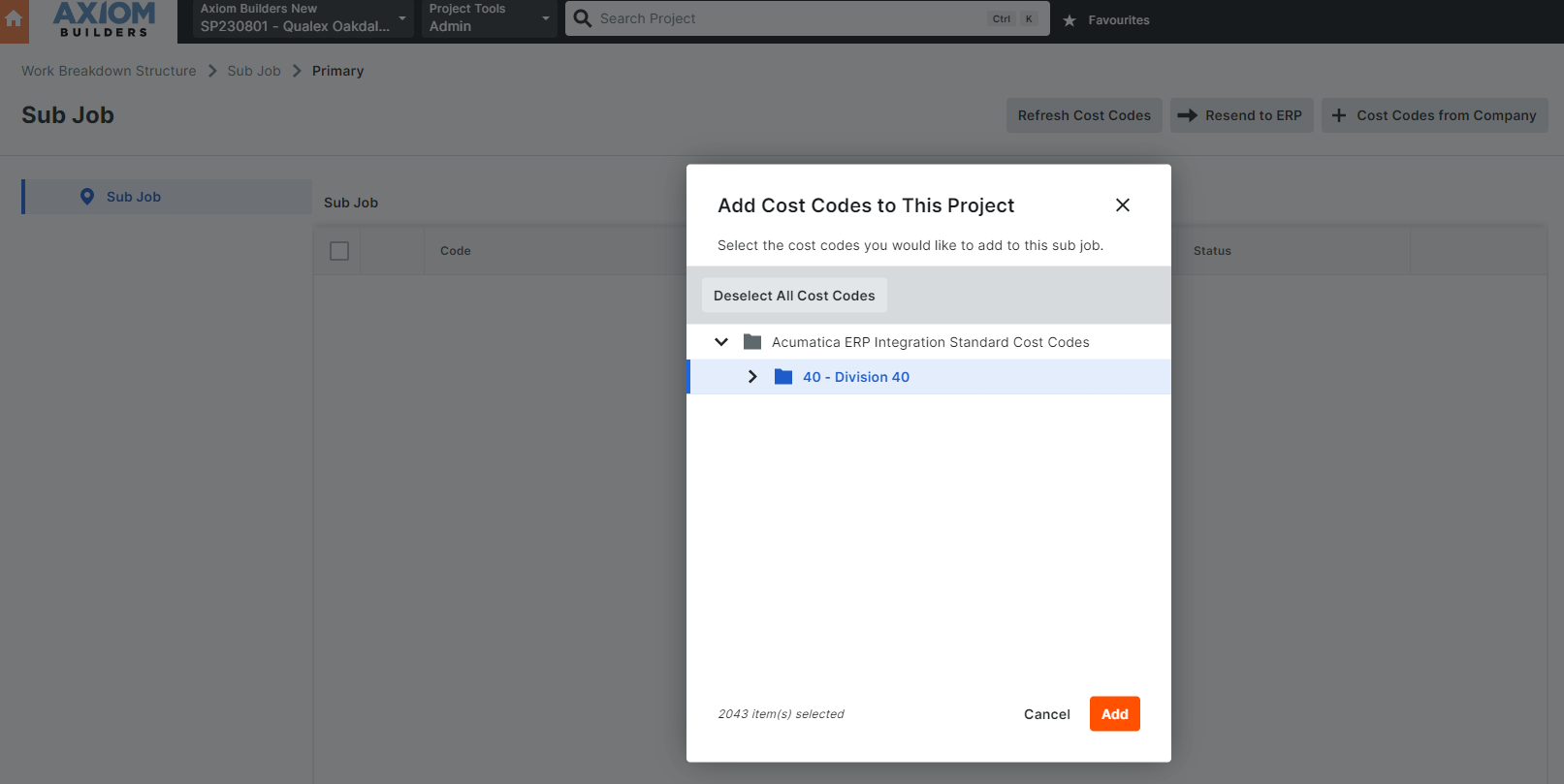Focus the Search Project field
Screen dimensions: 1564x784
[807, 18]
